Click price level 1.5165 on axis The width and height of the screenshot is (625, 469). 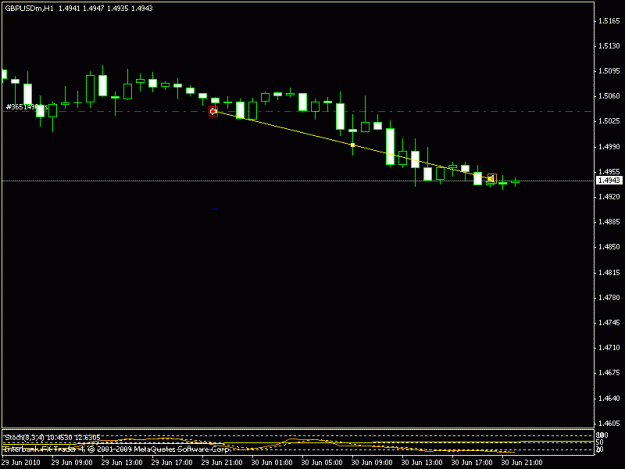[x=609, y=21]
